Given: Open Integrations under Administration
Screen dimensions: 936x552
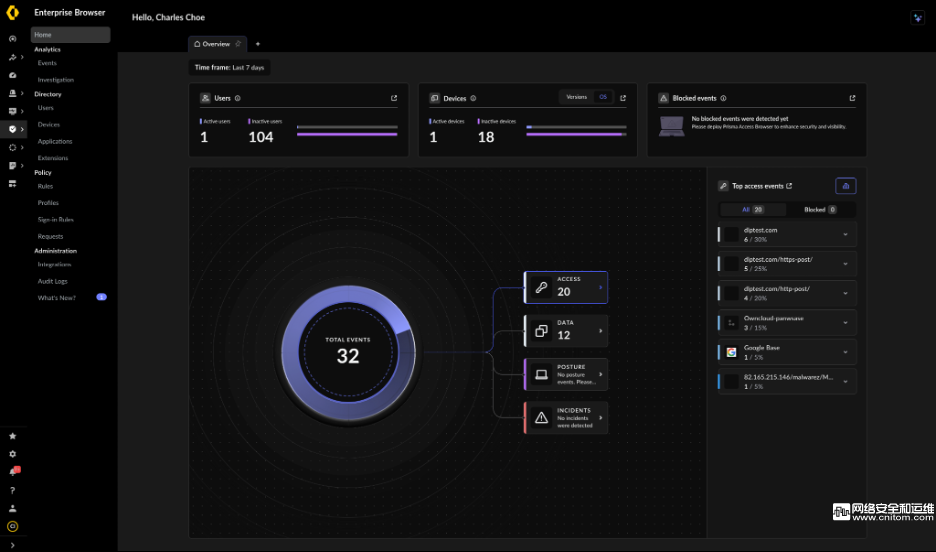Looking at the screenshot, I should (x=54, y=264).
